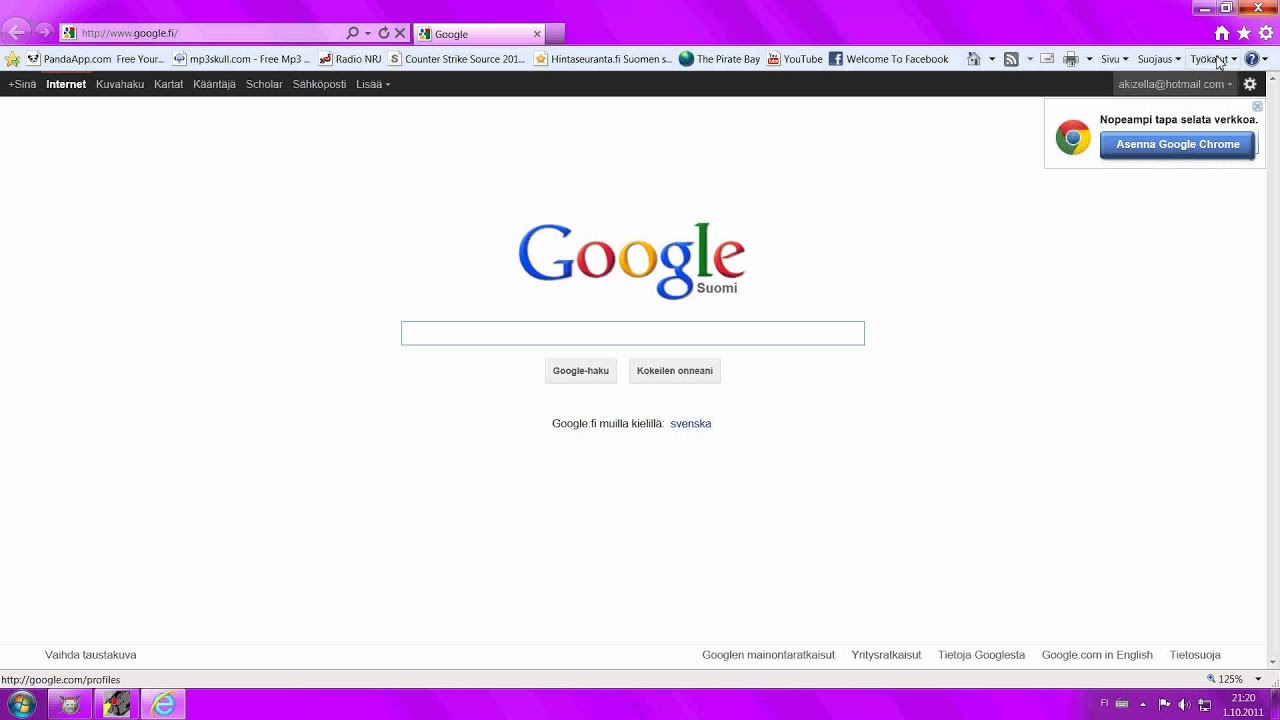This screenshot has height=720, width=1280.
Task: Click the Help question mark icon
Action: [x=1252, y=59]
